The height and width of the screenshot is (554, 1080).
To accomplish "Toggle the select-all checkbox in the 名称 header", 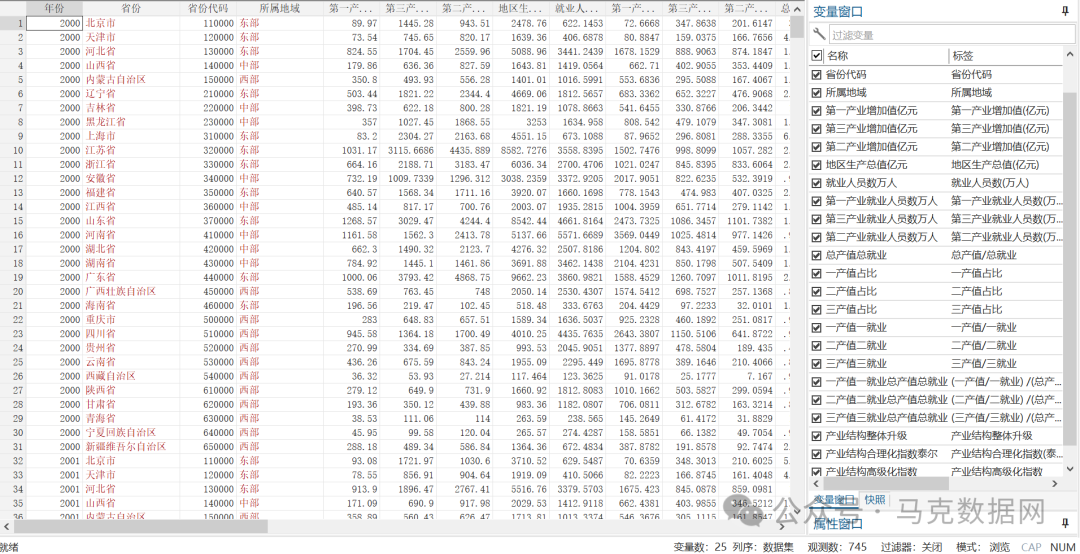I will click(x=817, y=56).
